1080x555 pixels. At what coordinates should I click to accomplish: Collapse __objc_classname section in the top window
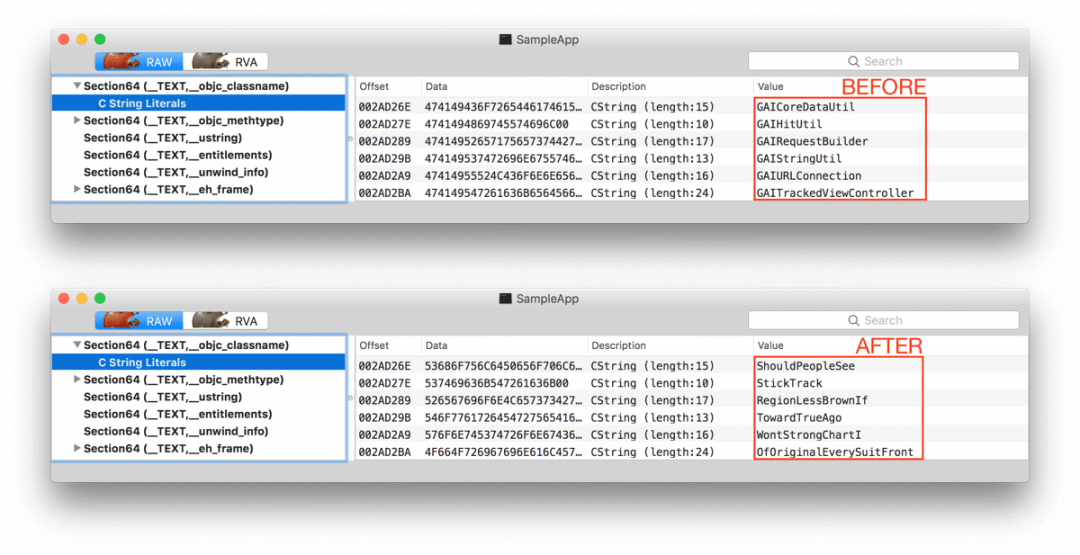point(77,86)
